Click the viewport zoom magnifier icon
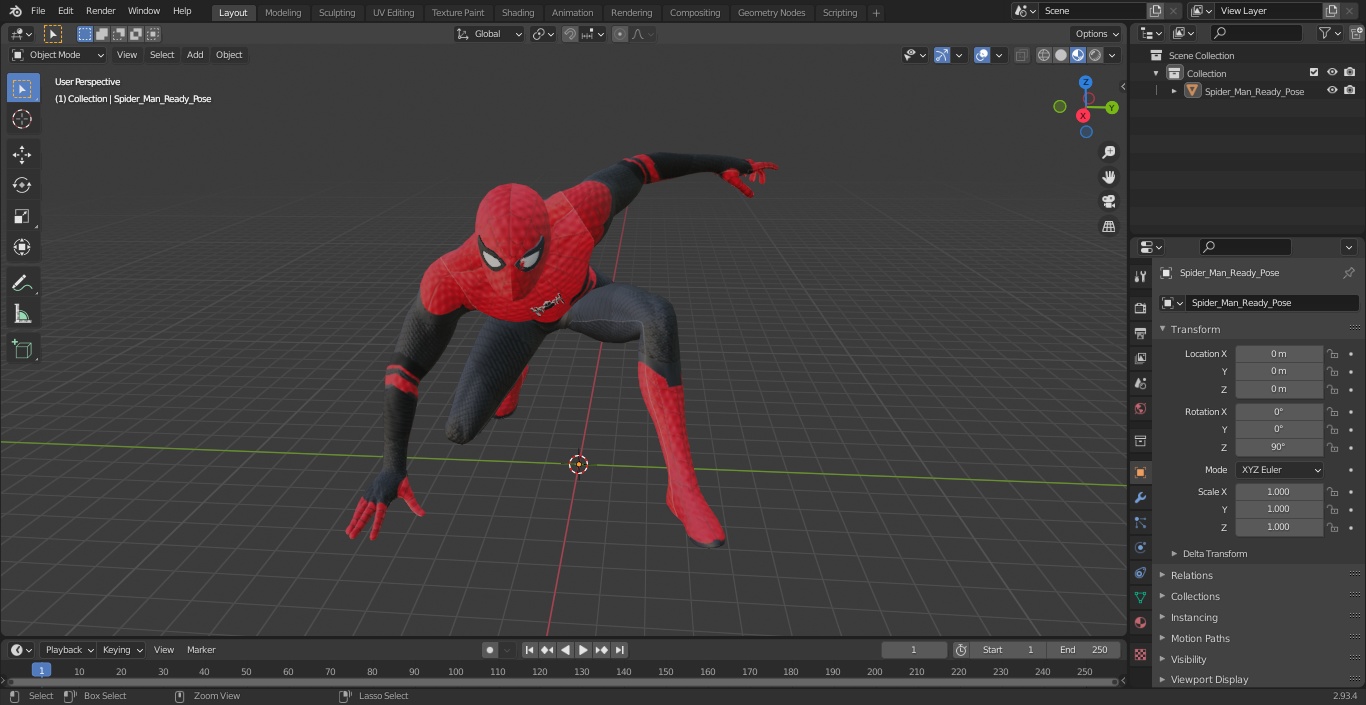Viewport: 1366px width, 705px height. click(x=1108, y=152)
